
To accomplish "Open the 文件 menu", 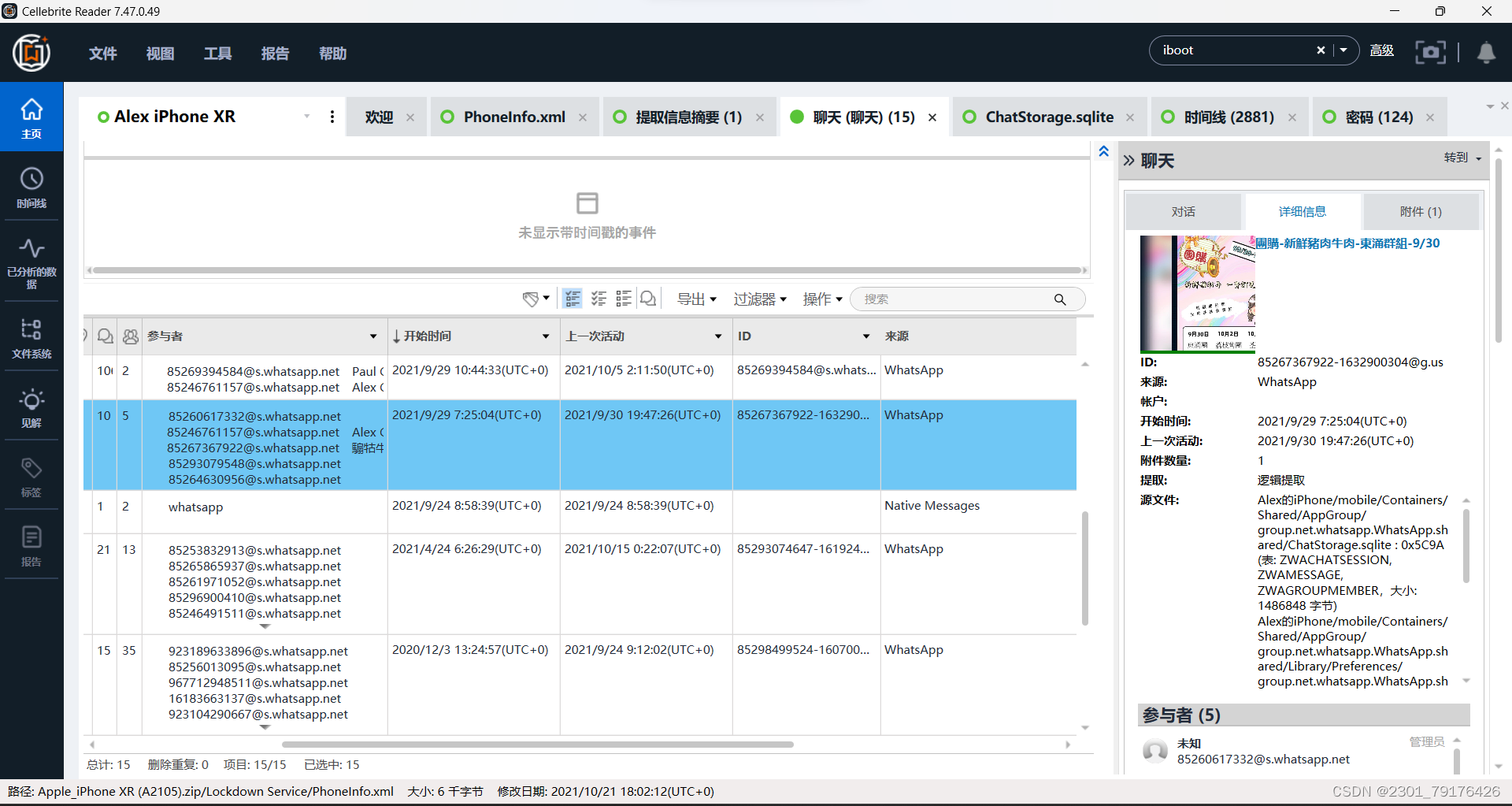I will pyautogui.click(x=102, y=53).
